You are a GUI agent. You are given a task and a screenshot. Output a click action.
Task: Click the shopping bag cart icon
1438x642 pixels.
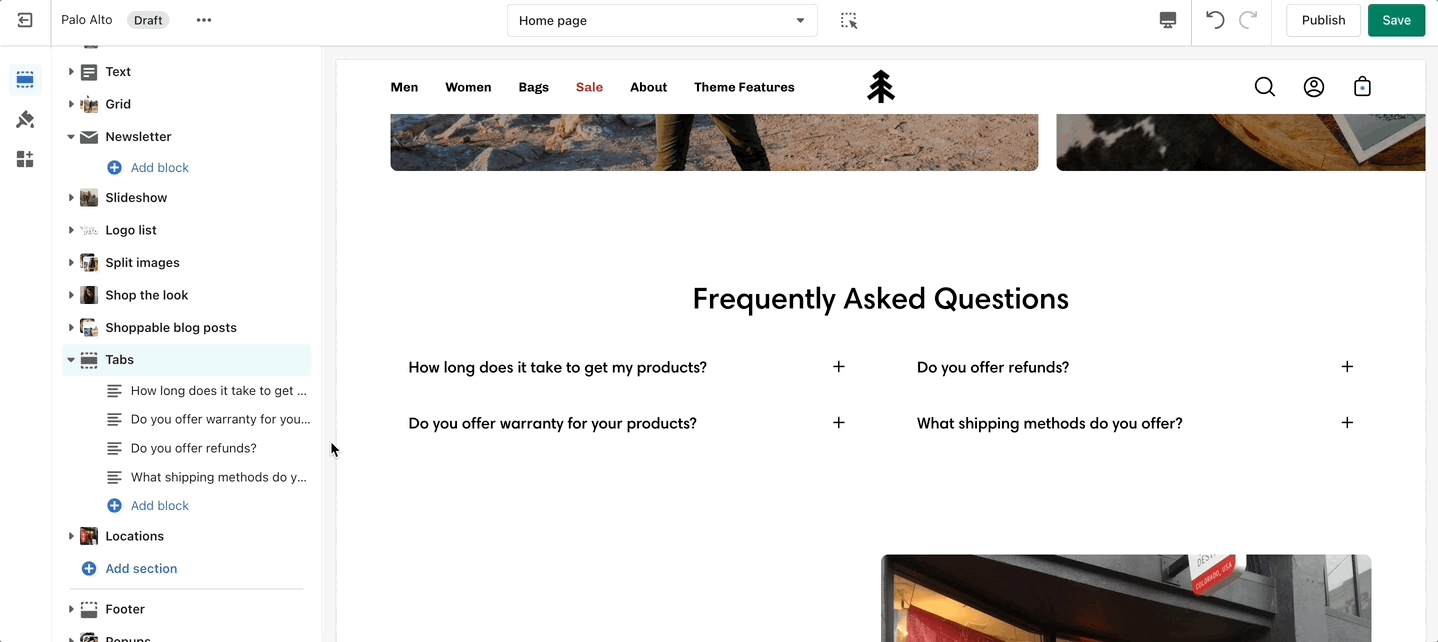(x=1362, y=87)
